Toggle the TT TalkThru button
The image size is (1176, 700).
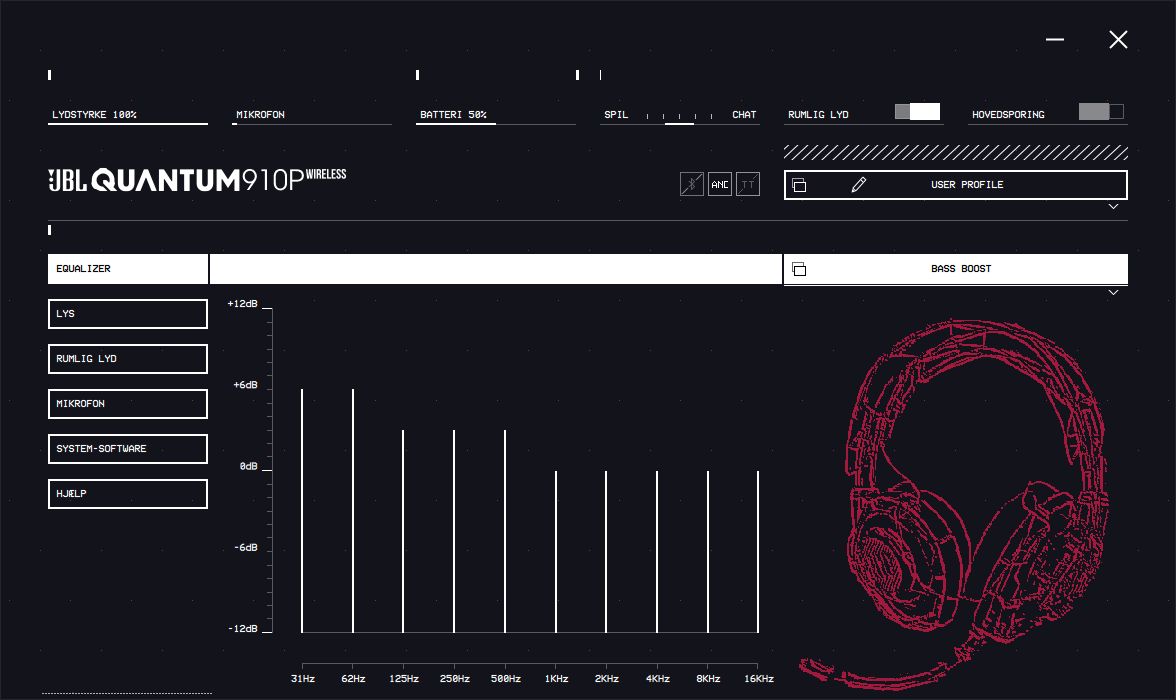pos(748,184)
